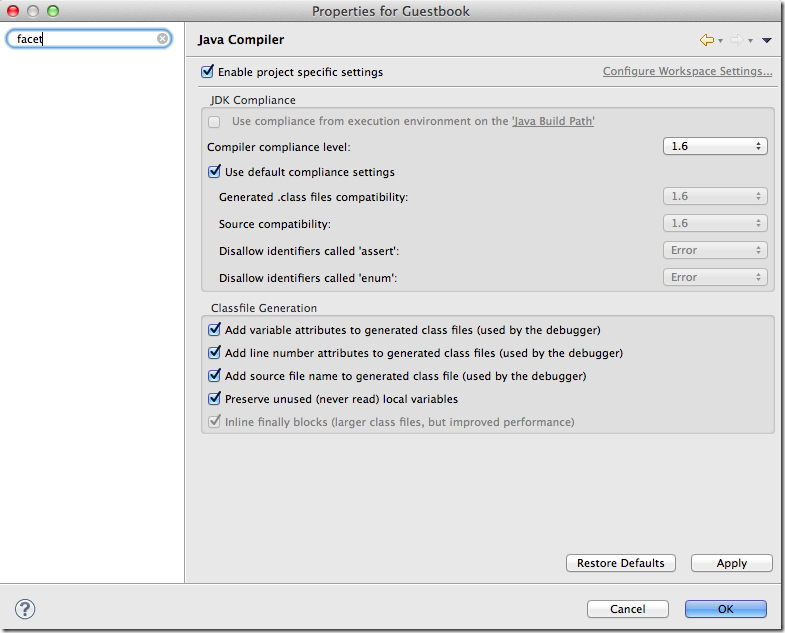This screenshot has width=785, height=633.
Task: Toggle Use default compliance settings
Action: coord(214,172)
